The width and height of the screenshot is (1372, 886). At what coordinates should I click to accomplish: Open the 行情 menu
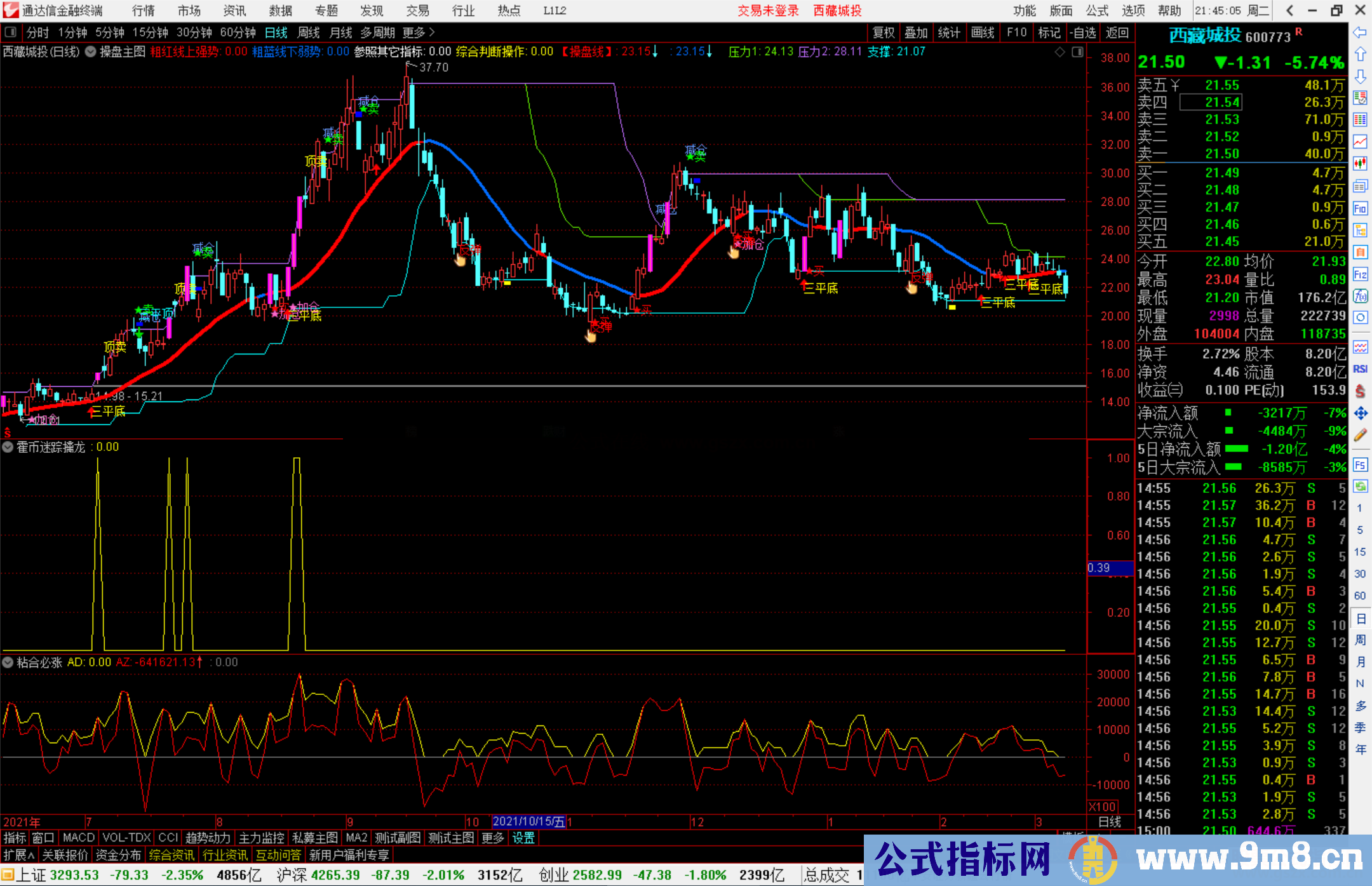point(144,11)
